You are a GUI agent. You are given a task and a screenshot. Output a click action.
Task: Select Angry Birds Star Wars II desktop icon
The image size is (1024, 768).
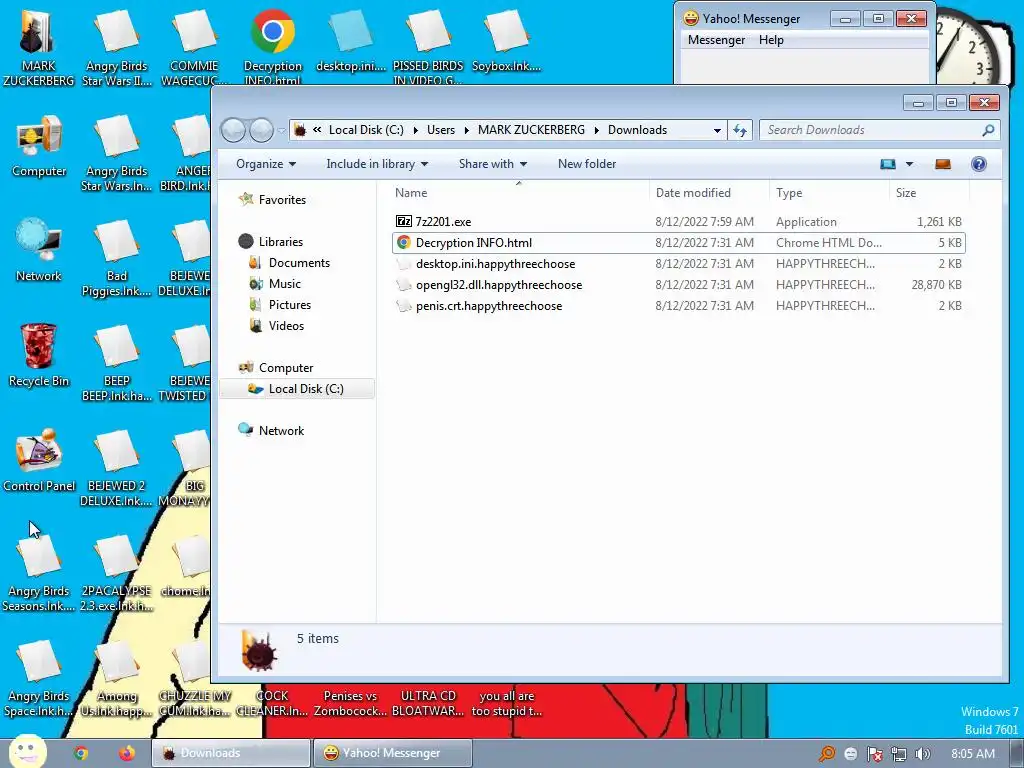coord(116,47)
